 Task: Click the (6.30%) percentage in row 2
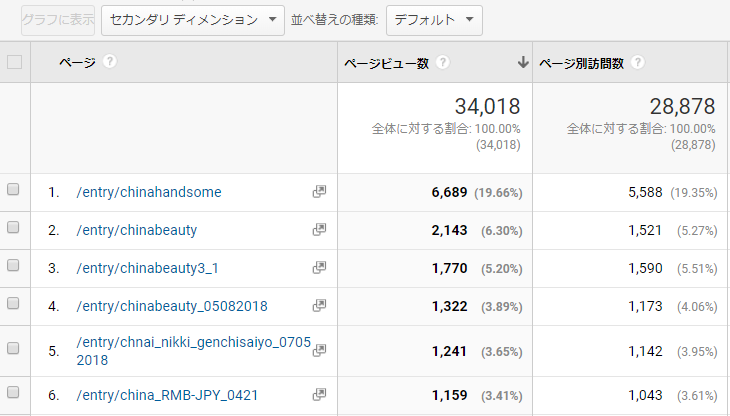[502, 231]
